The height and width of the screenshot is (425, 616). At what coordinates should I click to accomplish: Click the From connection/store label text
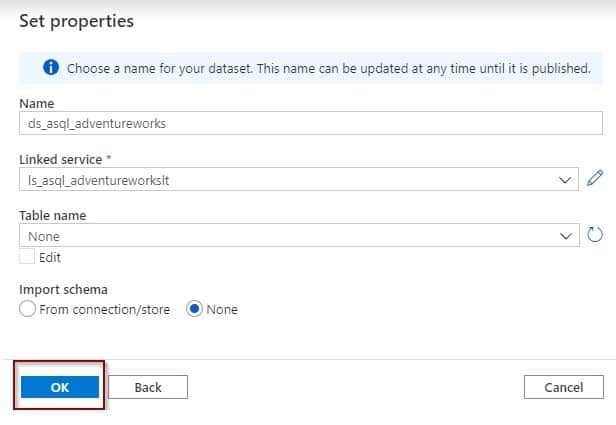click(104, 310)
